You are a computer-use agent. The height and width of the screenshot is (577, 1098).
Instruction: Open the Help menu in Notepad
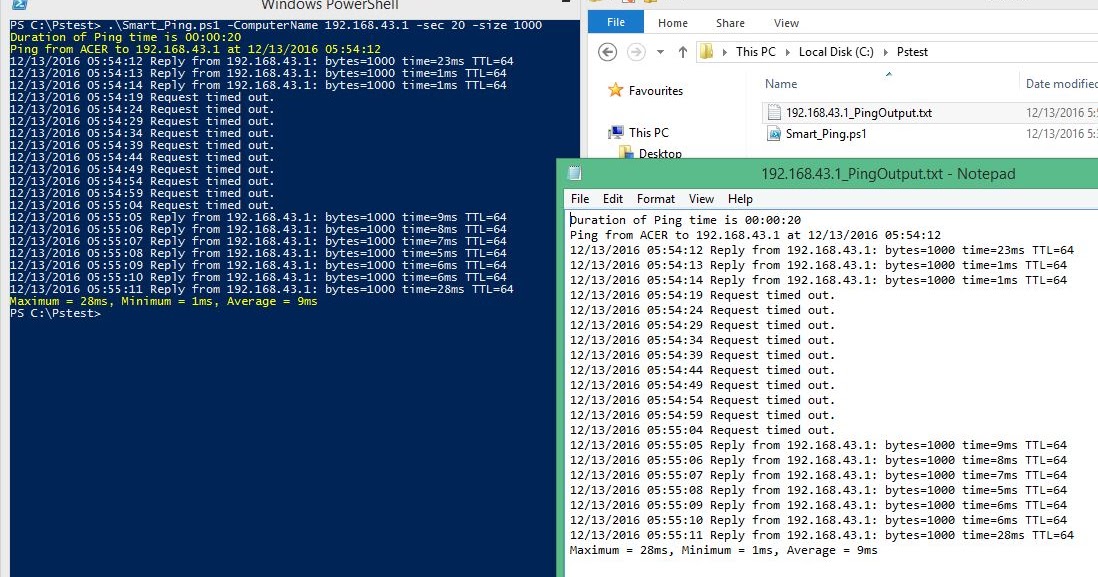pos(740,198)
